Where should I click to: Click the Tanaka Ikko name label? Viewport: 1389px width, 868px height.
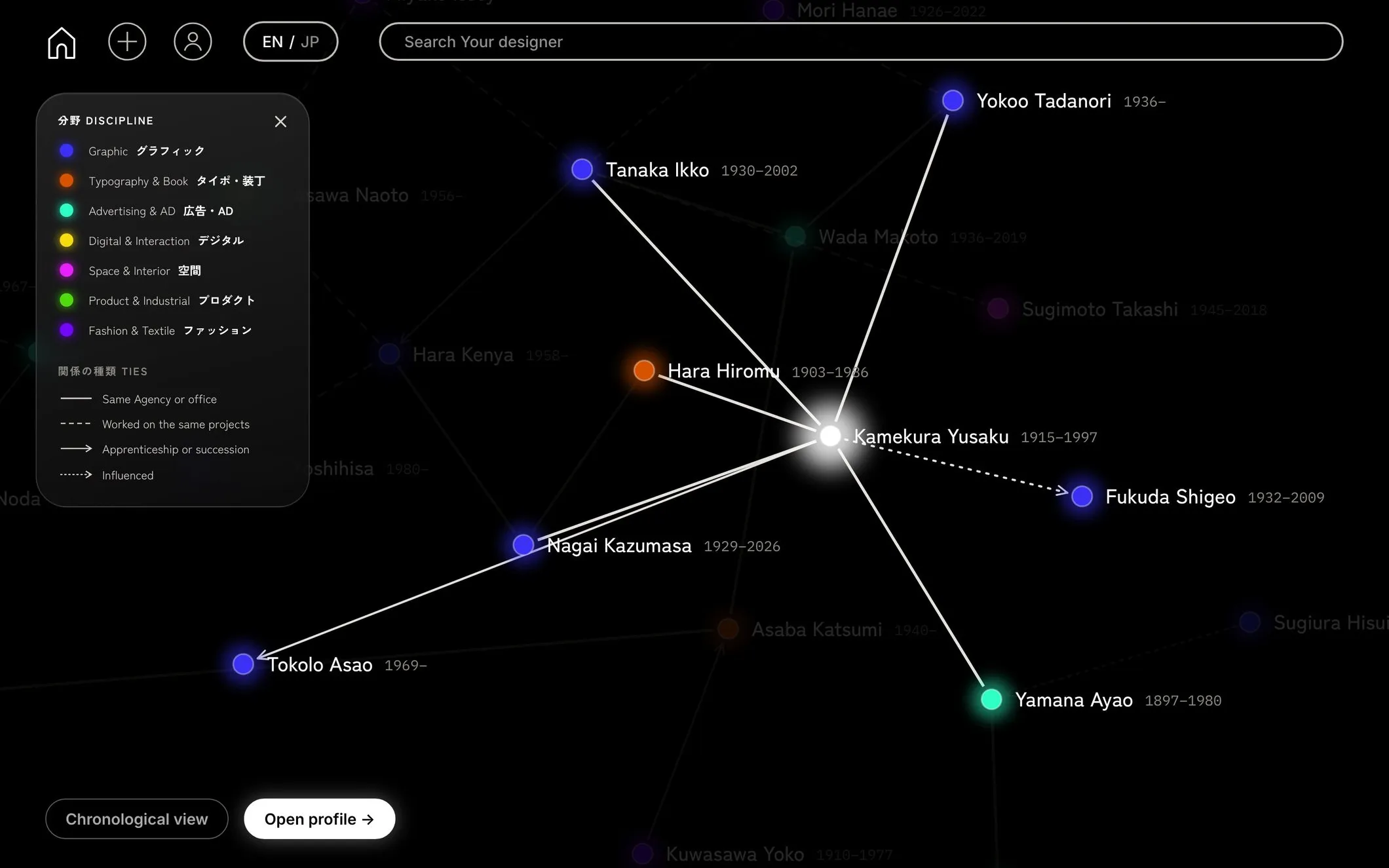coord(657,170)
